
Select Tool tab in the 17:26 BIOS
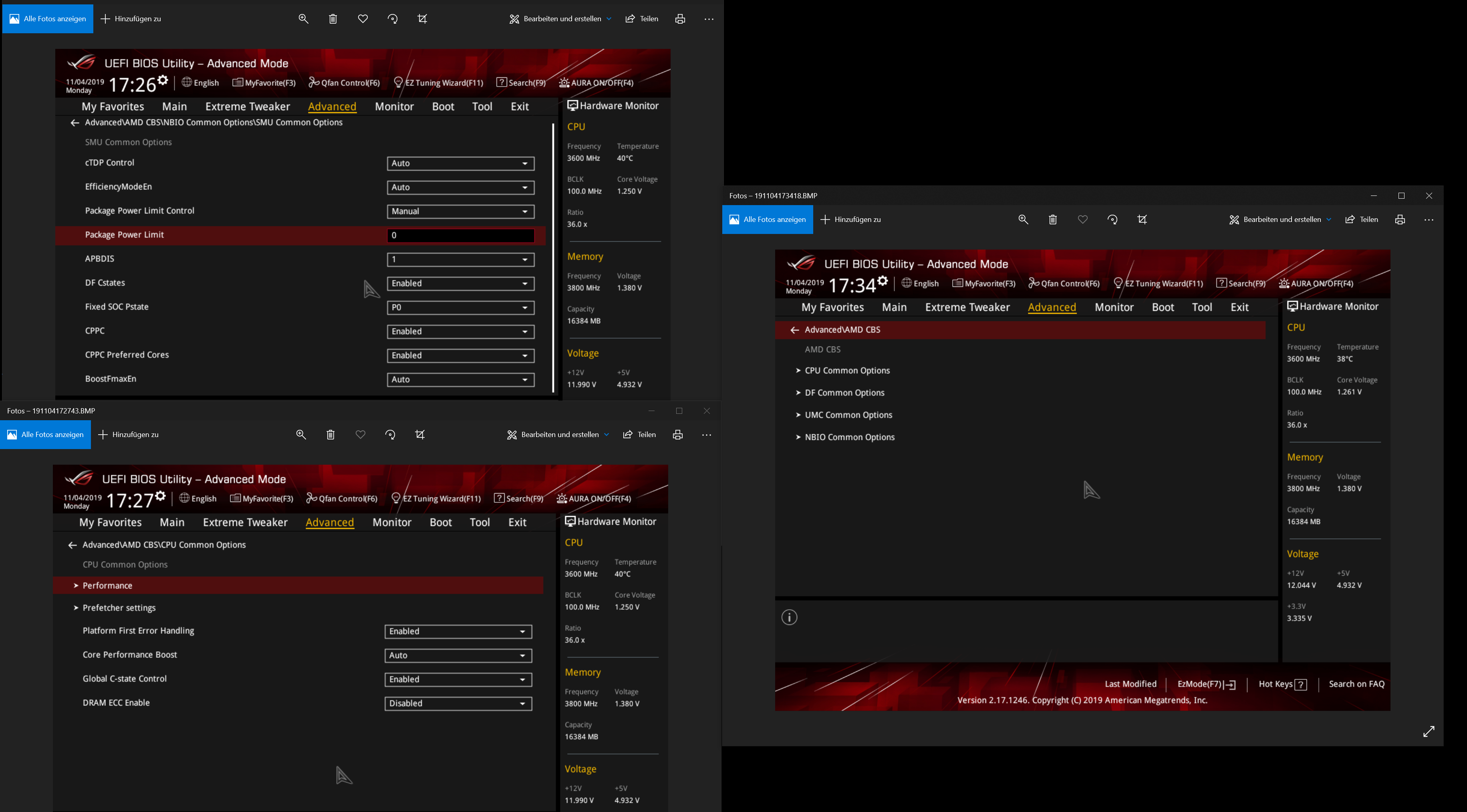coord(482,107)
